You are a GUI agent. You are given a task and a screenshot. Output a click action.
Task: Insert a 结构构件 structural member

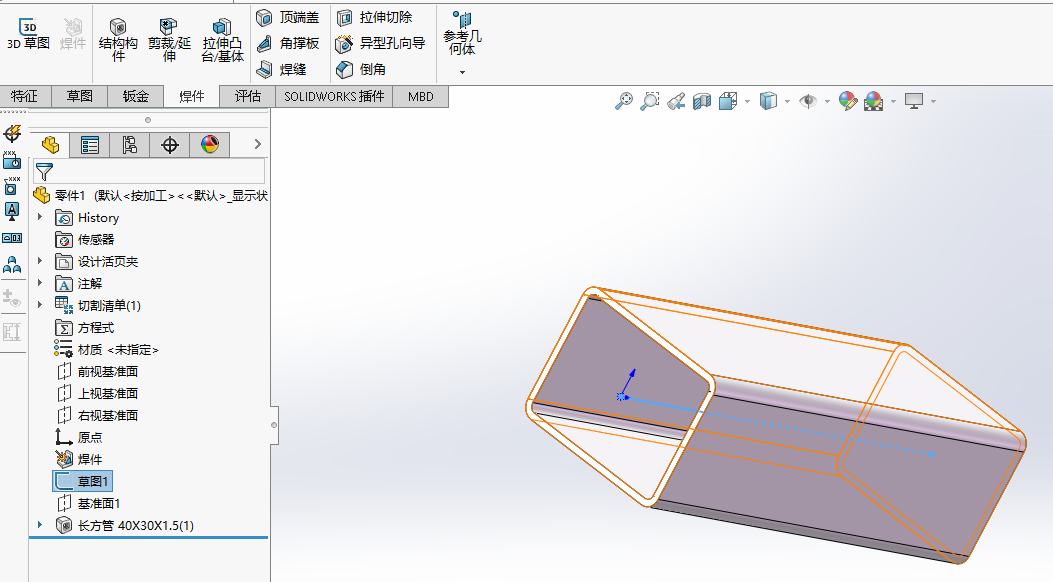tap(118, 40)
